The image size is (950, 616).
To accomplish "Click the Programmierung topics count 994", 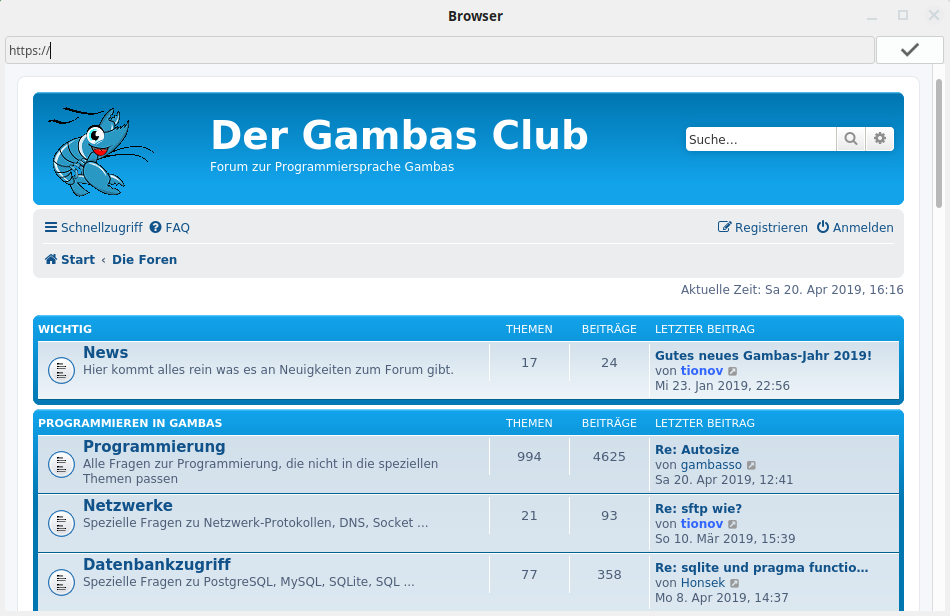I will (x=529, y=457).
